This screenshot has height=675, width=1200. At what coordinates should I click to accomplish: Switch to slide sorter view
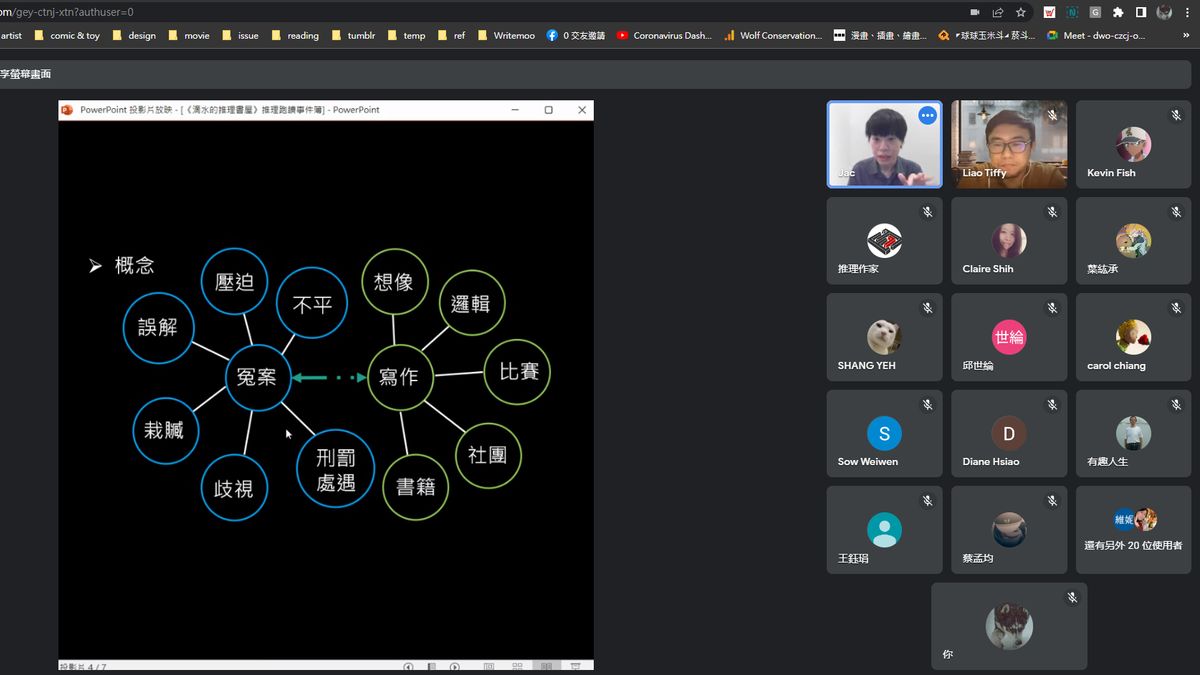517,666
